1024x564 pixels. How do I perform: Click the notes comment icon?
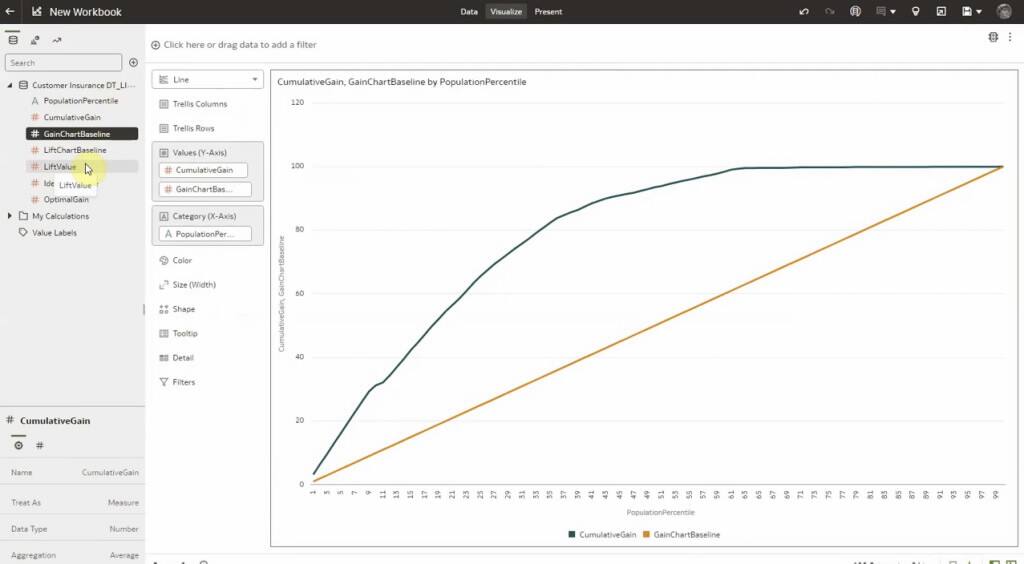[x=881, y=11]
